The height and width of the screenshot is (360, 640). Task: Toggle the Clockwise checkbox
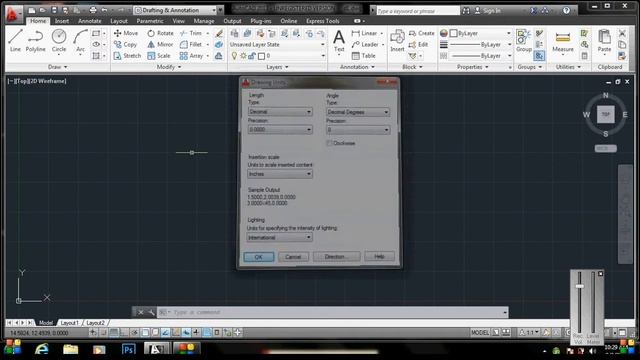[329, 143]
